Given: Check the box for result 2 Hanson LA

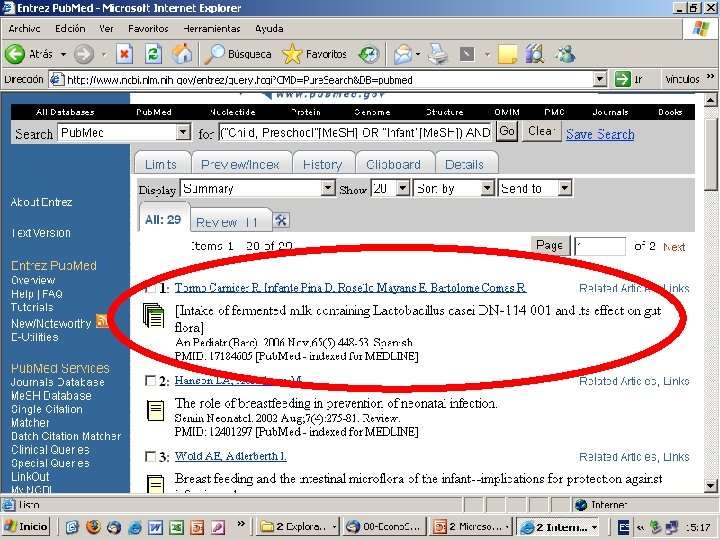Looking at the screenshot, I should (150, 381).
